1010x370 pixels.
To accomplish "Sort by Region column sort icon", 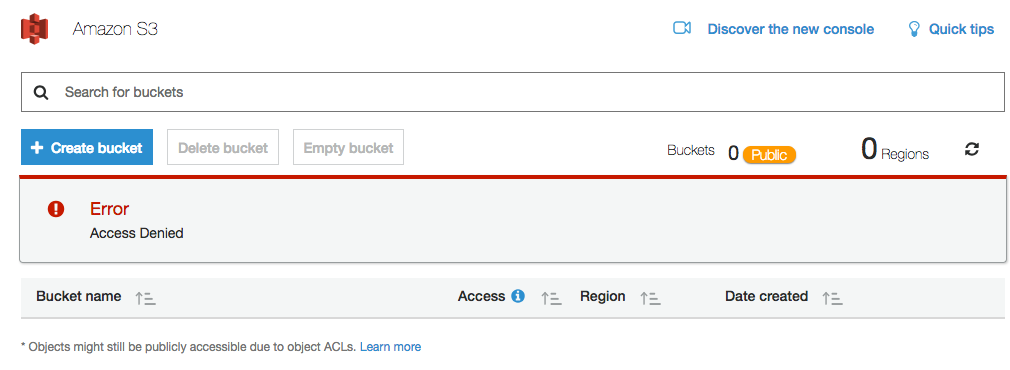I will click(650, 298).
